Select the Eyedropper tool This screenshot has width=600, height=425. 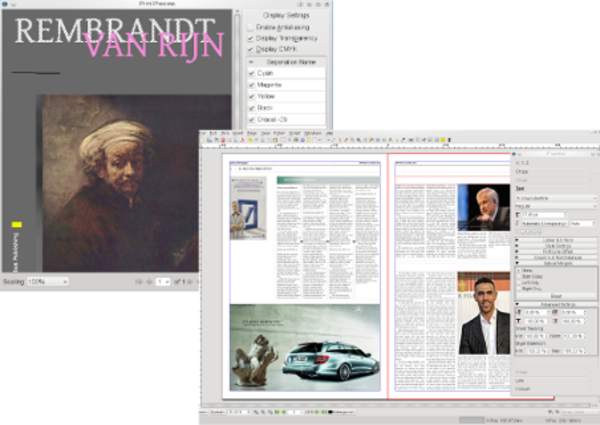(403, 140)
